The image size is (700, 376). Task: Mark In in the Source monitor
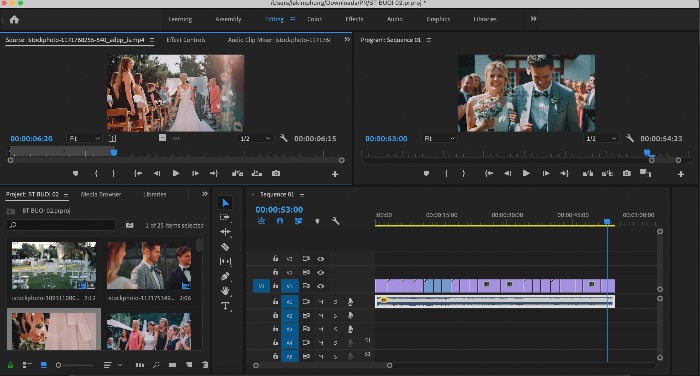click(x=96, y=173)
